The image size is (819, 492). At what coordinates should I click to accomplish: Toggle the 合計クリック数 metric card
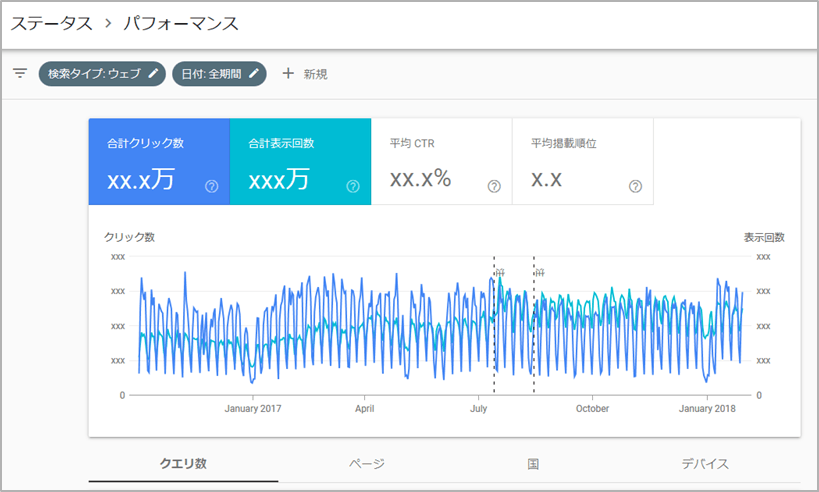click(x=158, y=161)
